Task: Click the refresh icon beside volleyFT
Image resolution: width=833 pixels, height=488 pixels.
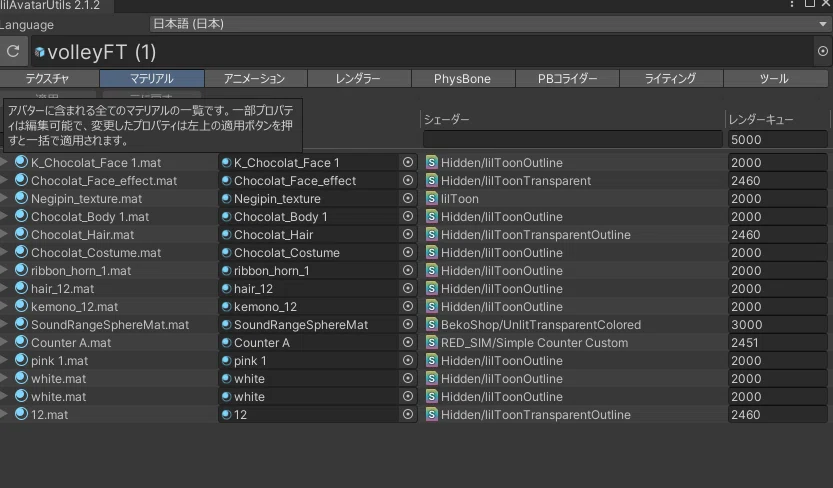Action: pyautogui.click(x=13, y=52)
